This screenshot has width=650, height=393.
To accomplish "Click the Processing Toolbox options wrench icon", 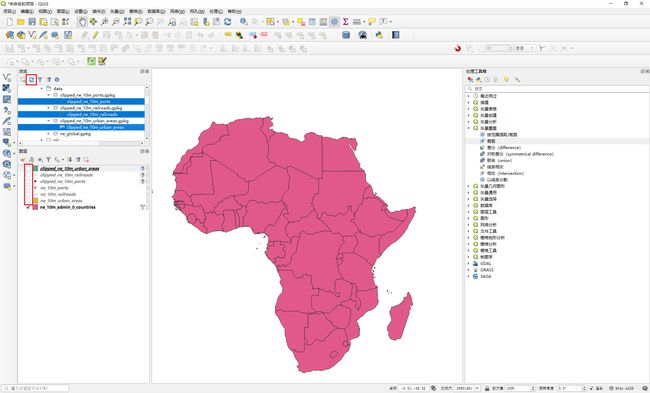I will click(x=517, y=80).
